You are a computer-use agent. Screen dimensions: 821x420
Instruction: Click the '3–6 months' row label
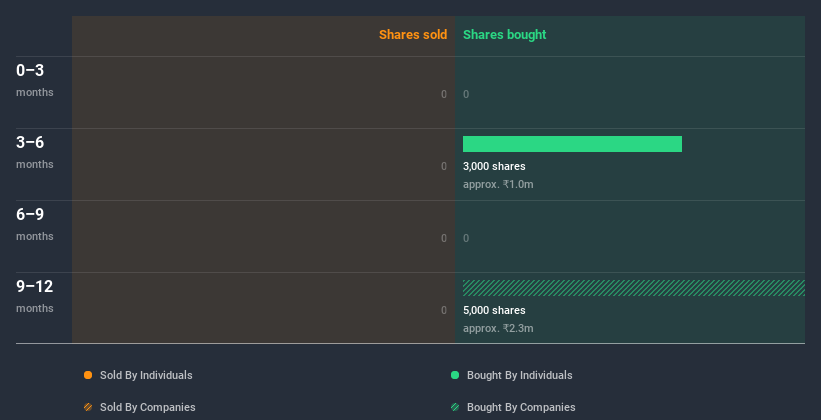pos(35,152)
